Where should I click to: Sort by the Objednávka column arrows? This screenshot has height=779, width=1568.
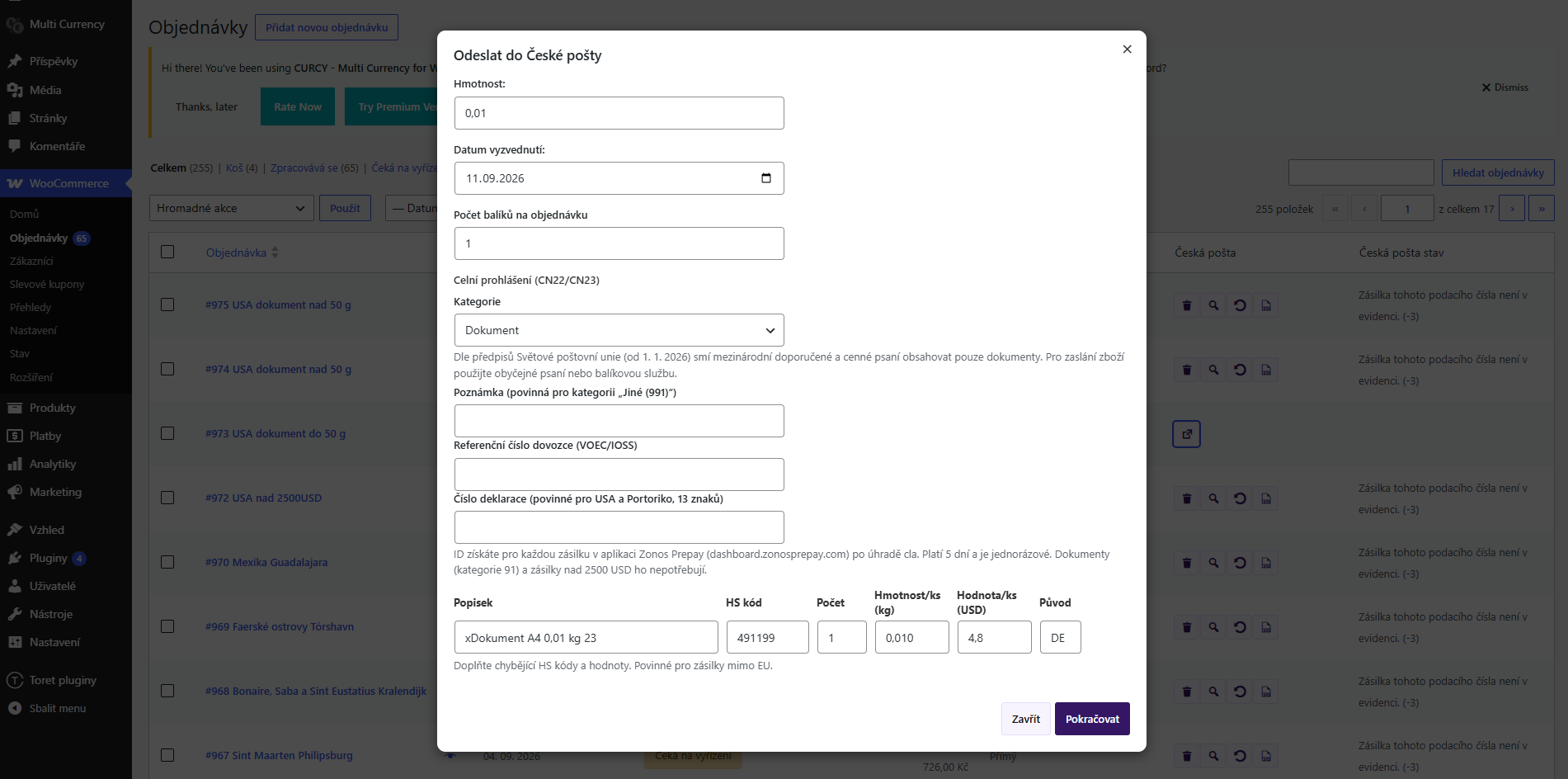275,253
